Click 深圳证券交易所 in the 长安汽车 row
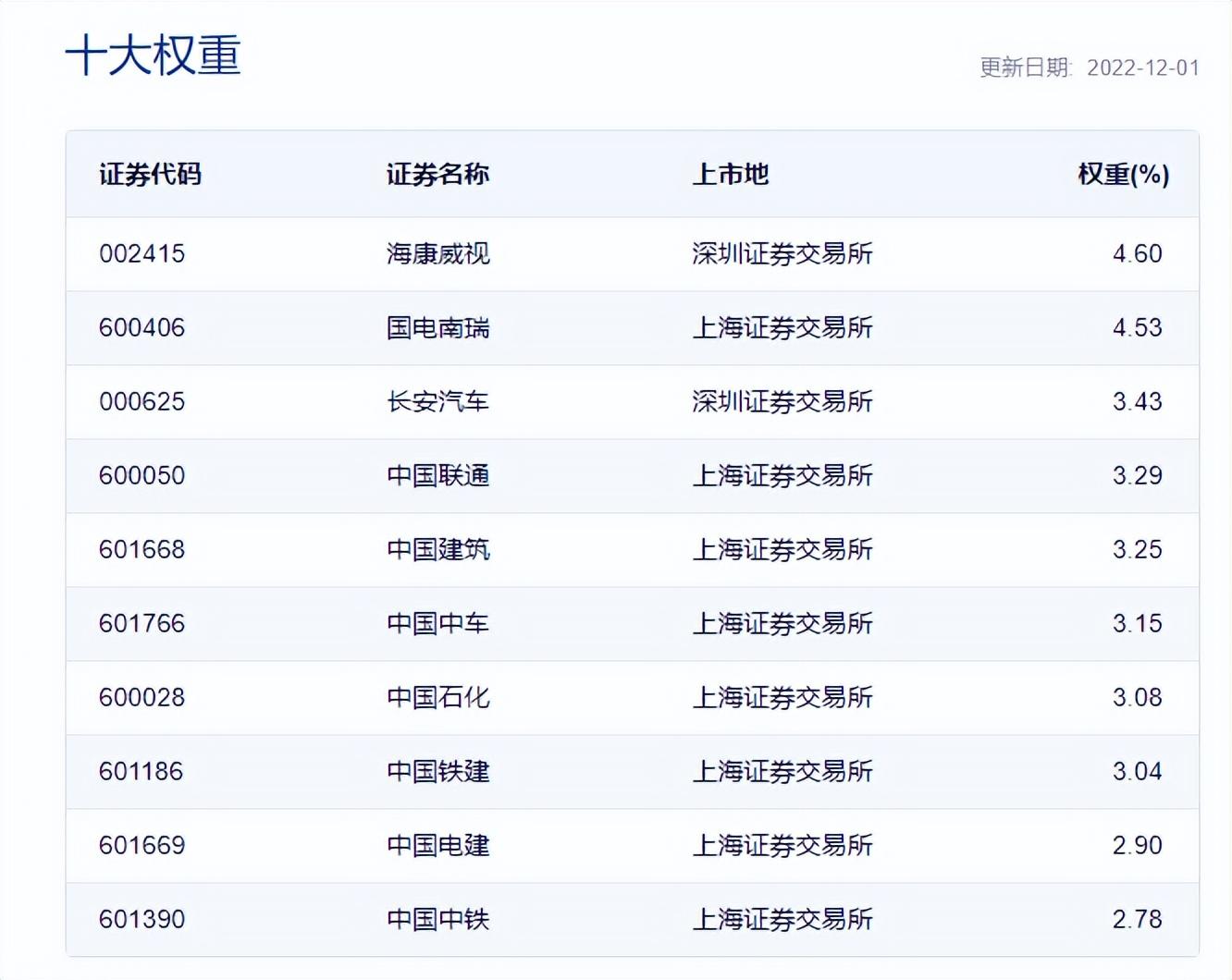 (x=782, y=401)
